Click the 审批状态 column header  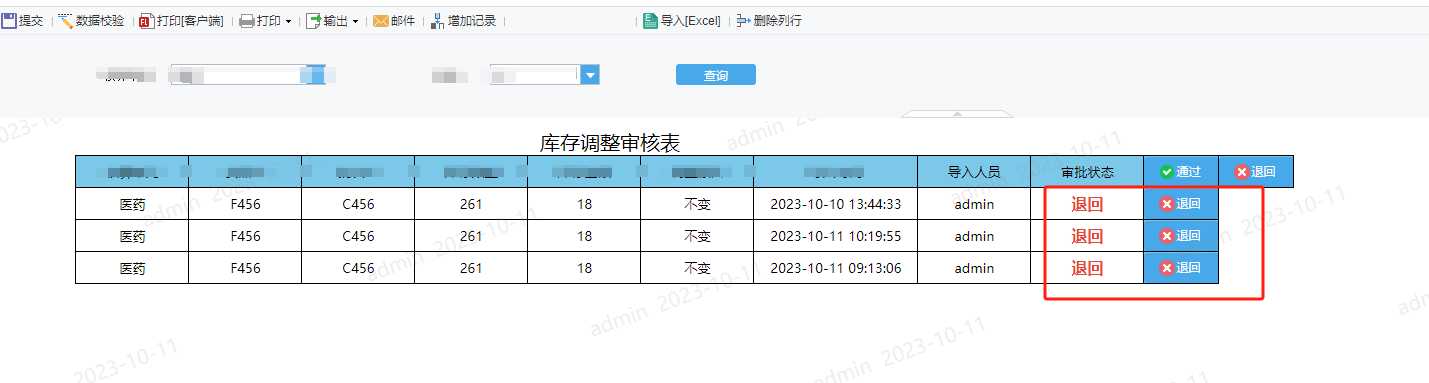[x=1087, y=172]
